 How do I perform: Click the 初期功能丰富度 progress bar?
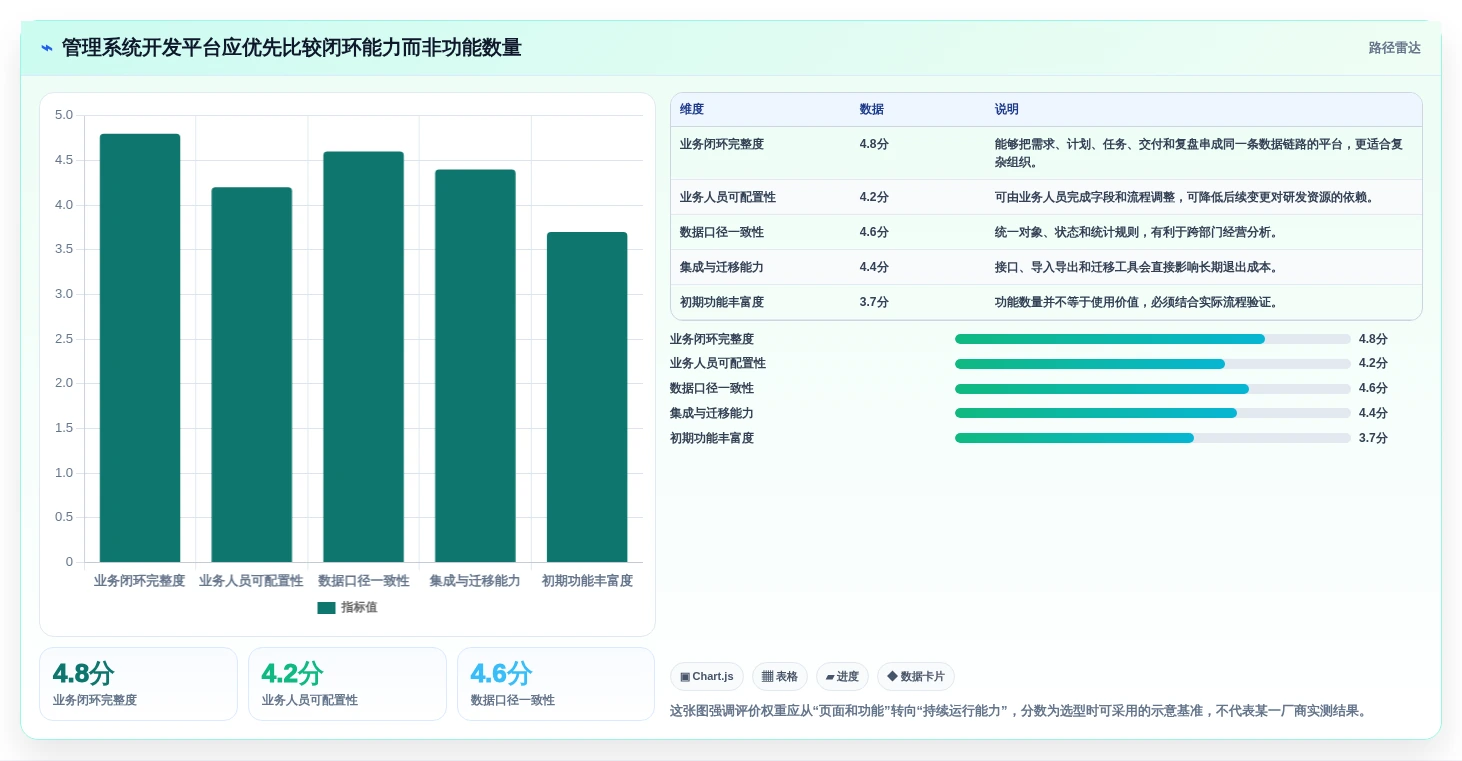coord(1153,438)
